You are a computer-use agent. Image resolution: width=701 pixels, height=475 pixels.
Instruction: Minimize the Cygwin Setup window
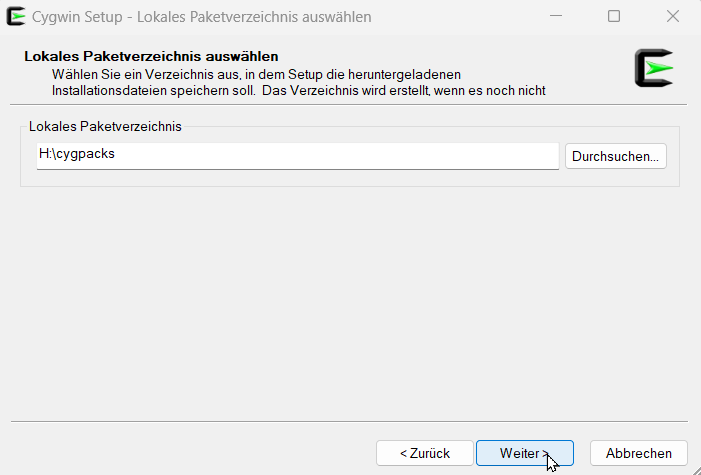tap(556, 16)
